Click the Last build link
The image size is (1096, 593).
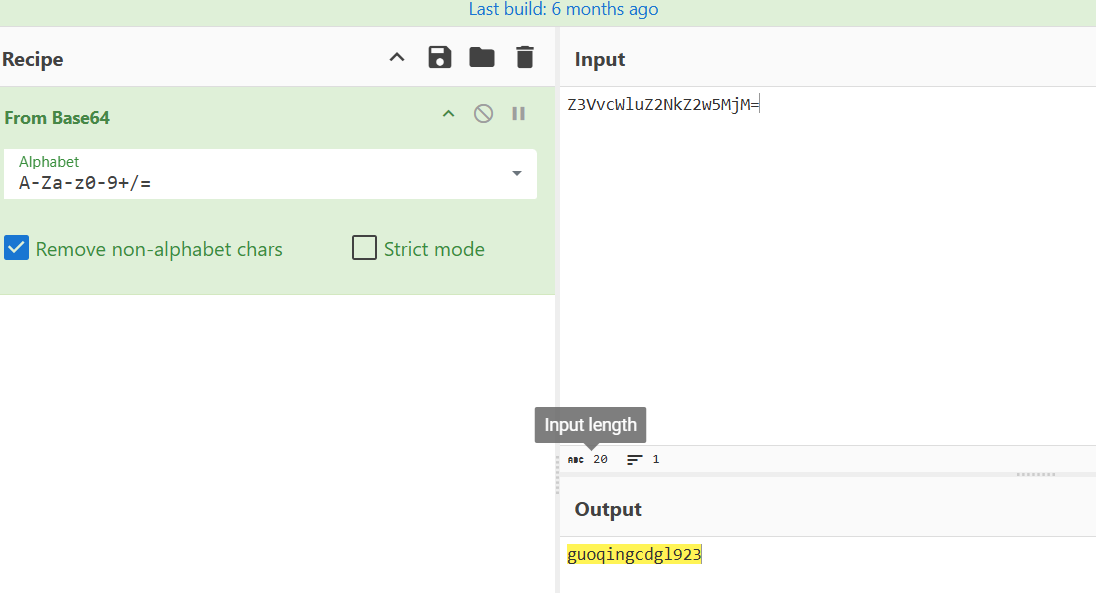click(x=563, y=10)
